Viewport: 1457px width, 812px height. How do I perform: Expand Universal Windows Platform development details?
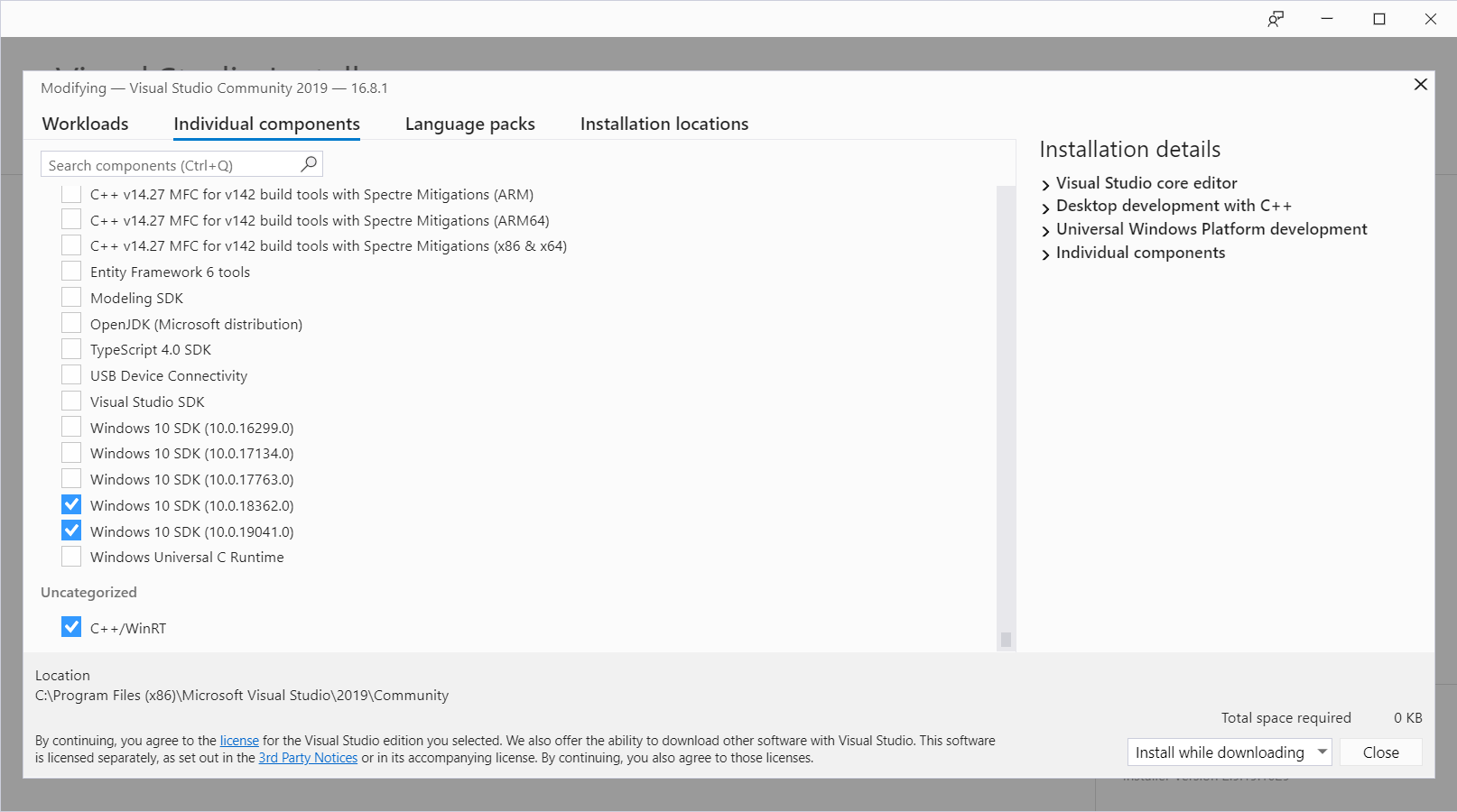[1045, 231]
